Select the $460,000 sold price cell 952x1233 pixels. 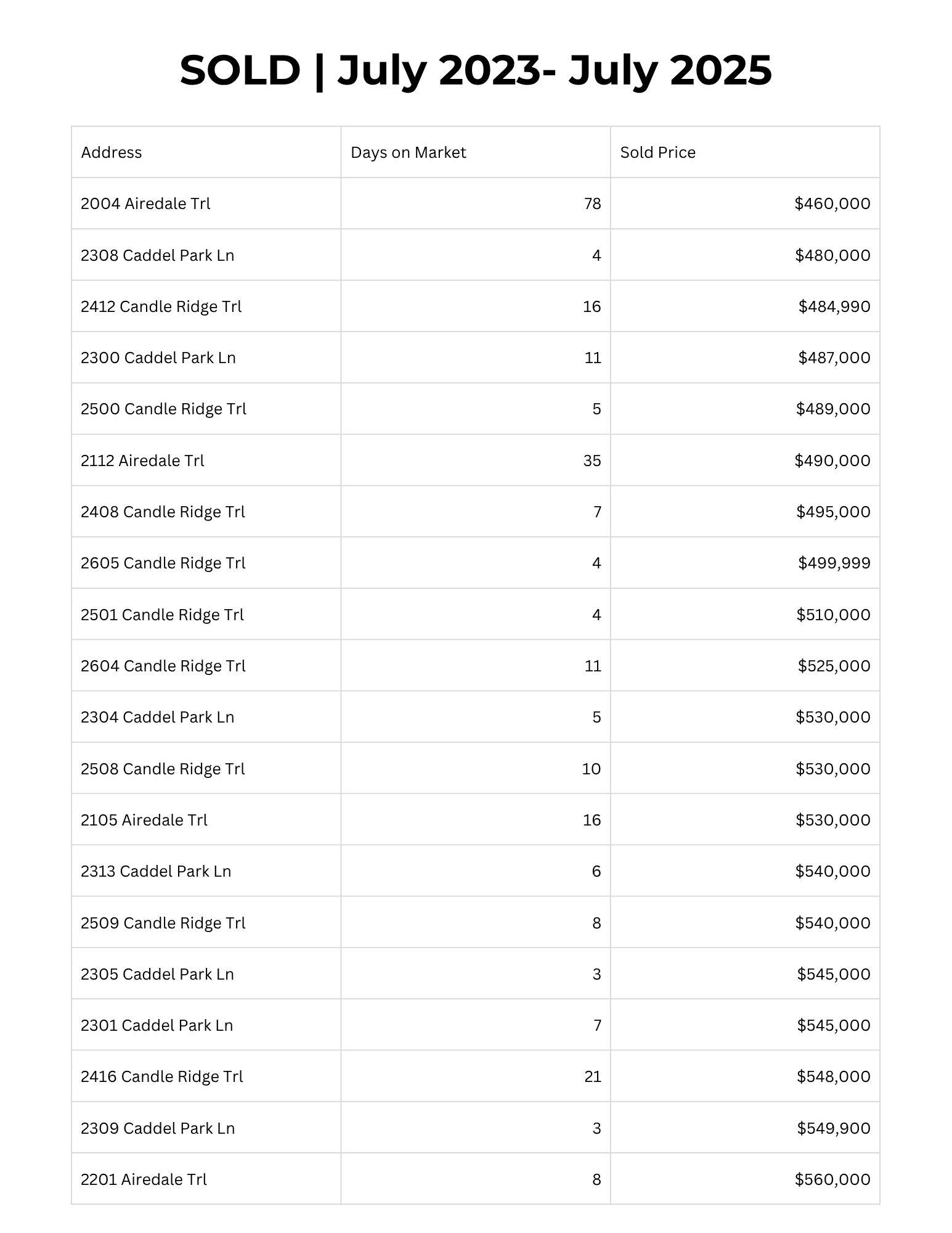tap(832, 203)
